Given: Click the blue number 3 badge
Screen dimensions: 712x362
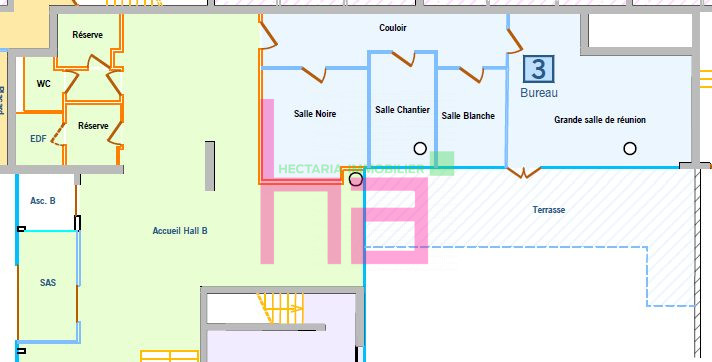Looking at the screenshot, I should pyautogui.click(x=539, y=69).
